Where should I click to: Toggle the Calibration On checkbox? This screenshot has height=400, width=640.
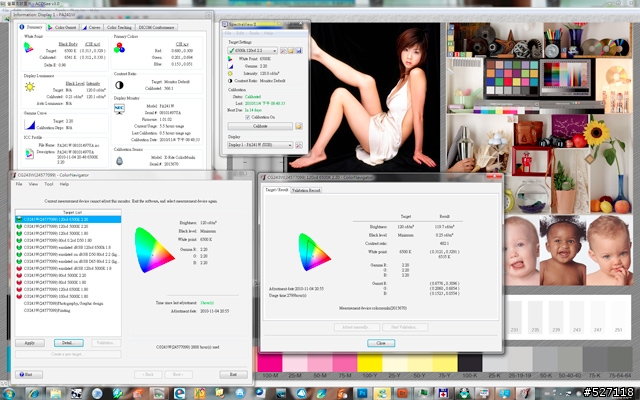point(247,117)
